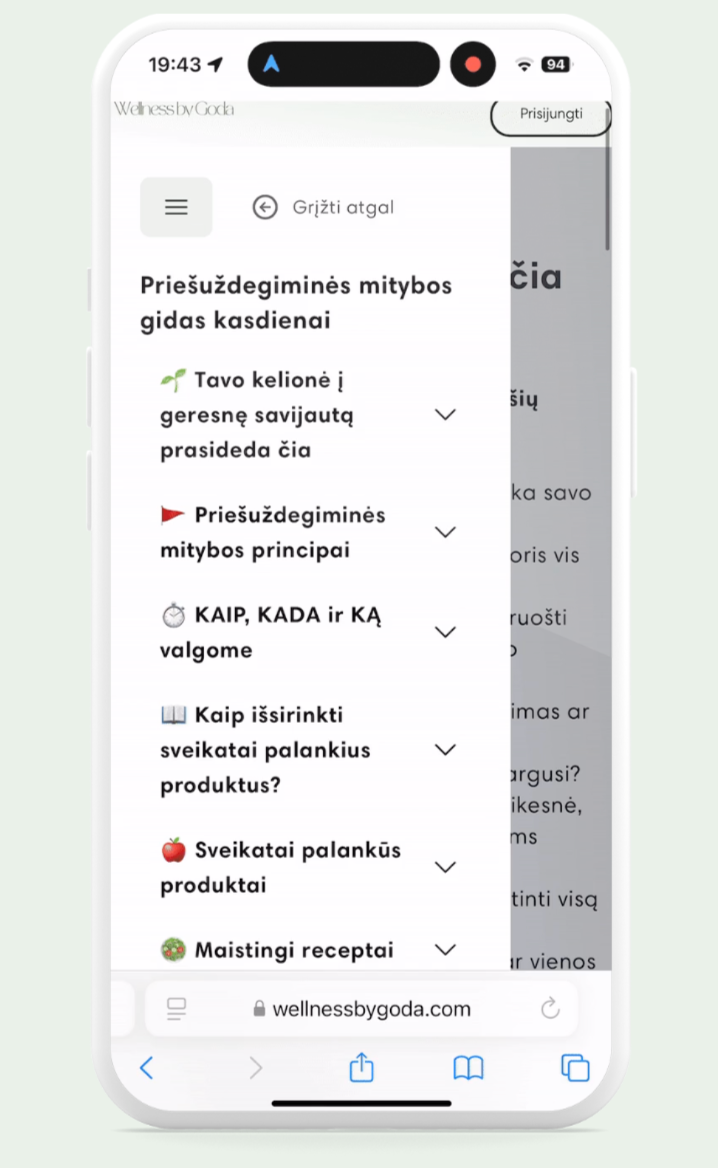Viewport: 718px width, 1168px height.
Task: Tap Safari share icon
Action: (x=361, y=1068)
